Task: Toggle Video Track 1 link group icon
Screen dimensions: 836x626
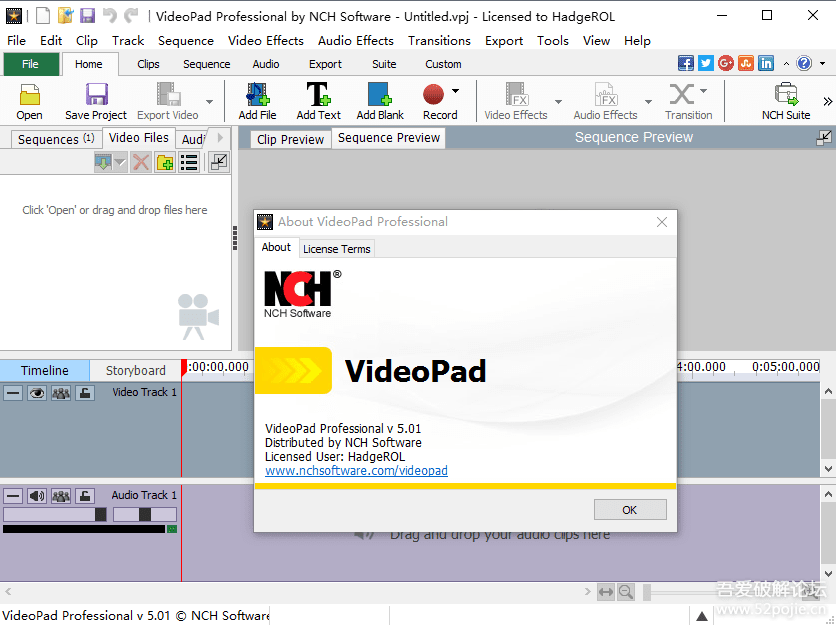Action: pyautogui.click(x=61, y=393)
